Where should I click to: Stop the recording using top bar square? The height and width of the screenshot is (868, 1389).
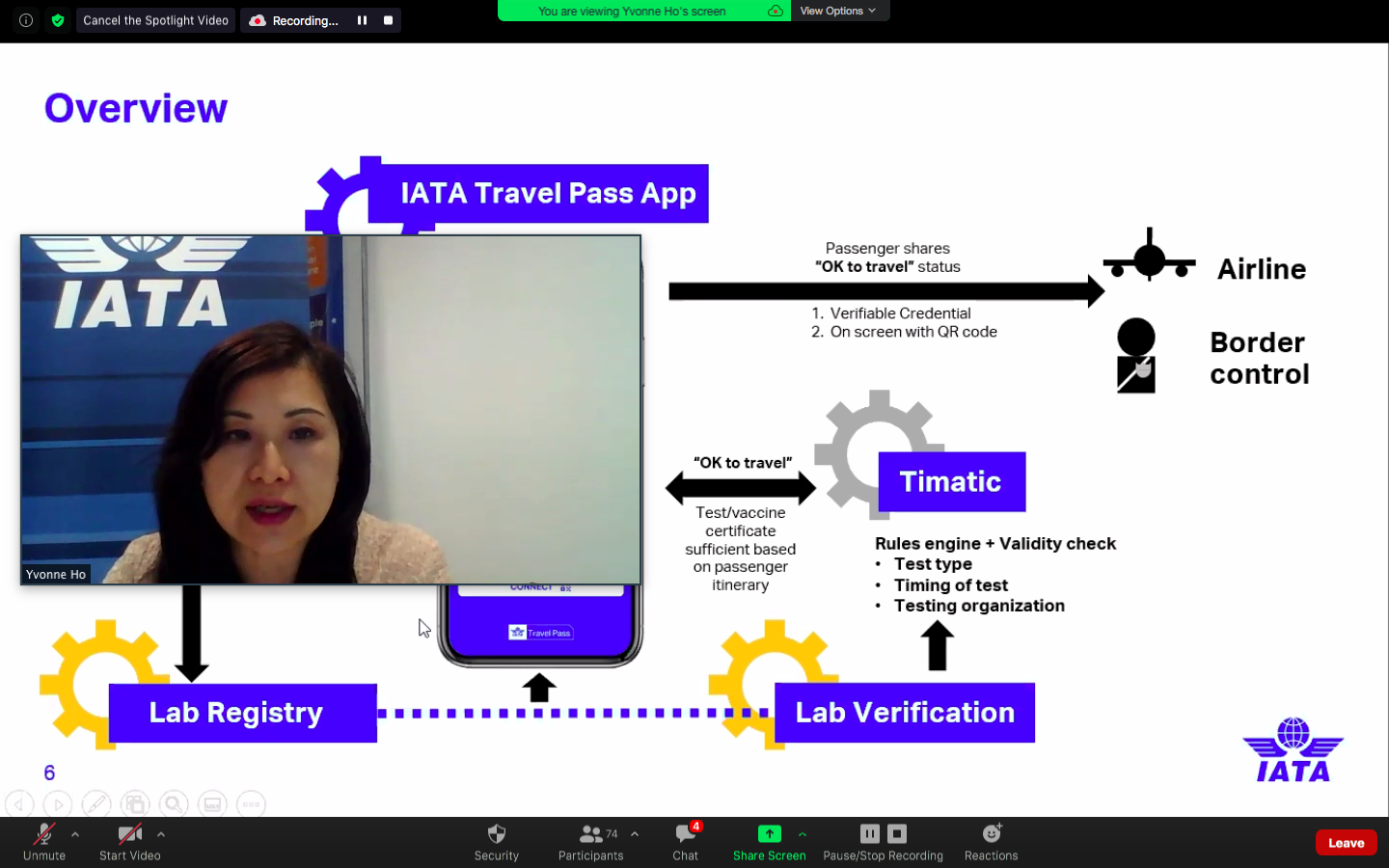click(388, 20)
